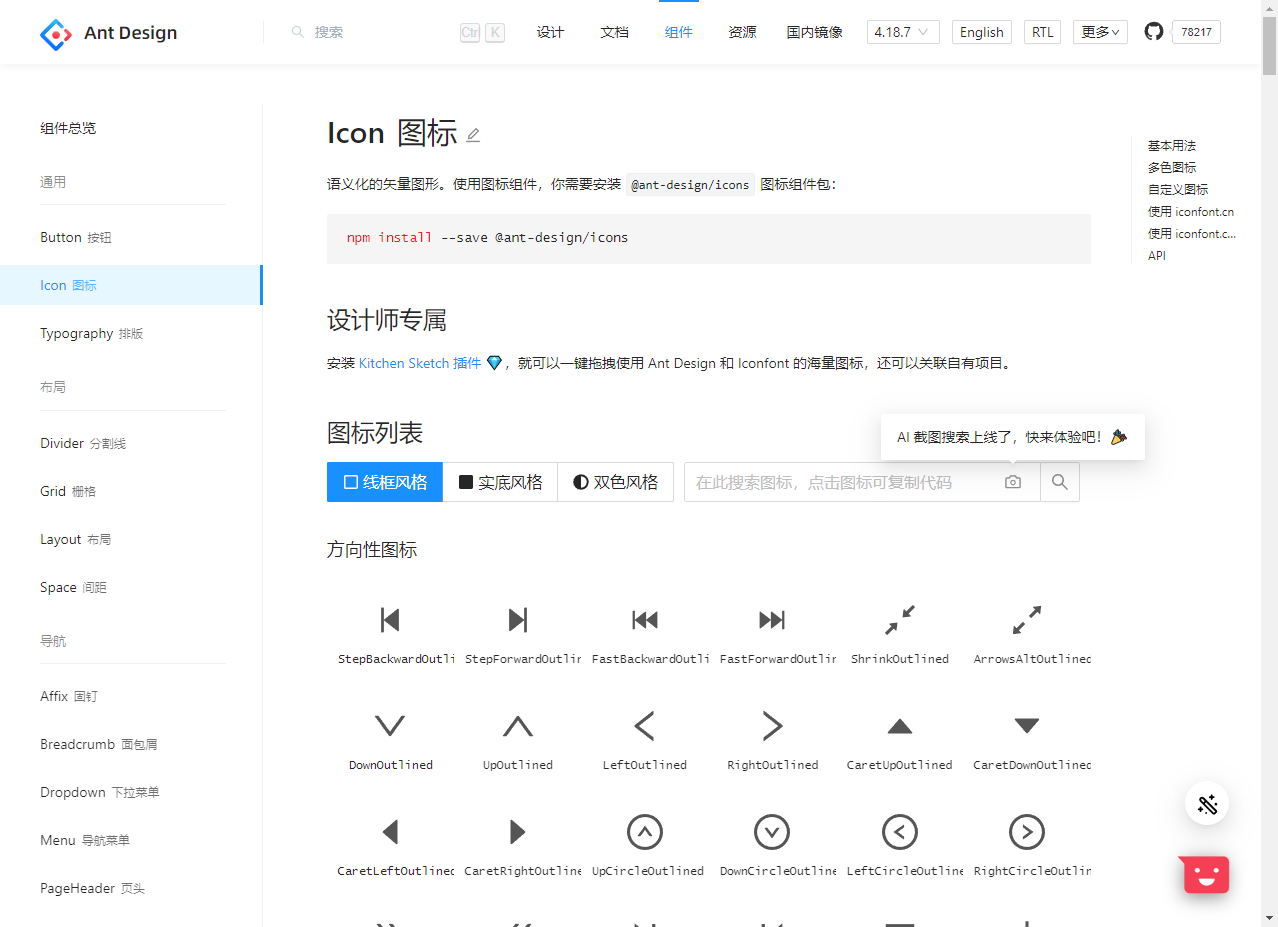Click the UpCircleOutlined icon
The height and width of the screenshot is (927, 1278).
click(x=645, y=832)
